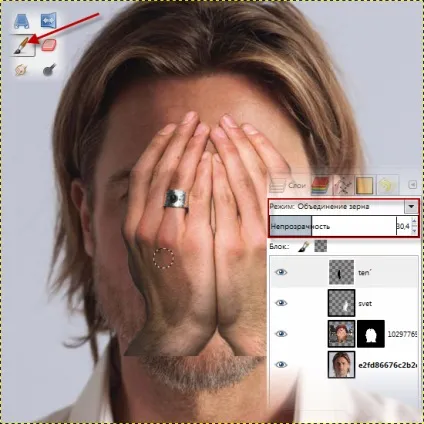
Task: Select the ten' layer thumbnail
Action: tap(341, 272)
